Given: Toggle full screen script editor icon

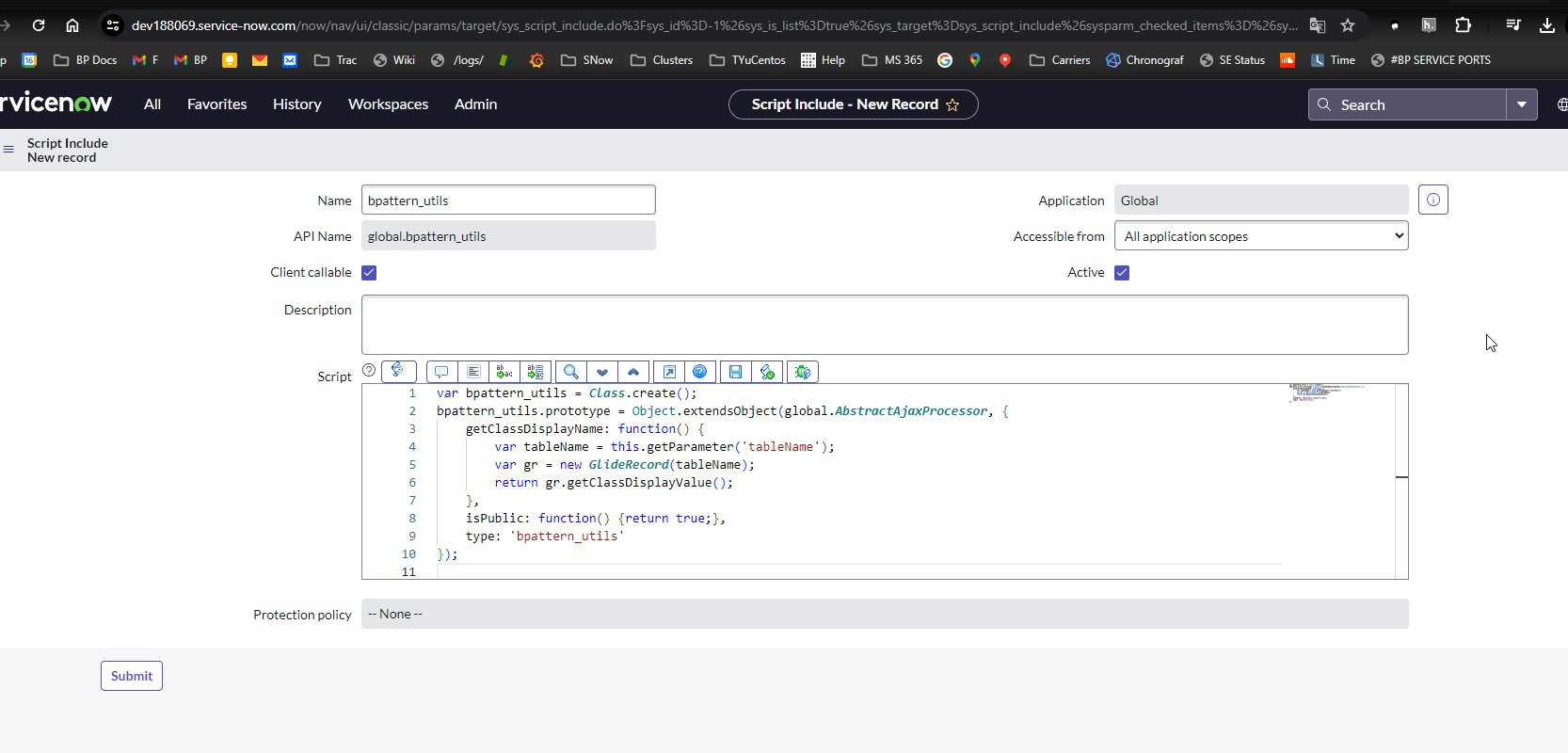Looking at the screenshot, I should pos(669,372).
